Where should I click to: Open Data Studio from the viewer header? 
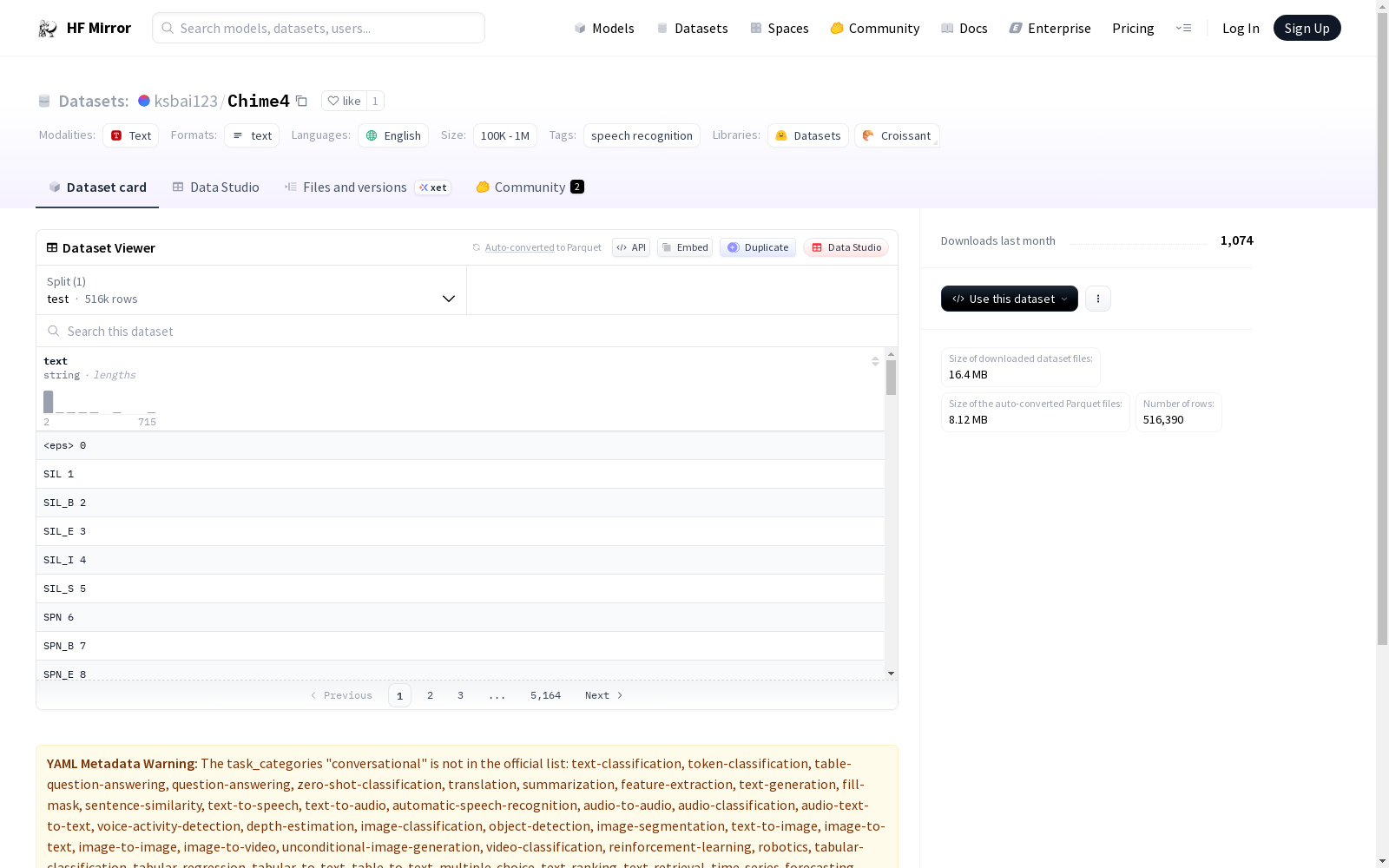point(846,247)
